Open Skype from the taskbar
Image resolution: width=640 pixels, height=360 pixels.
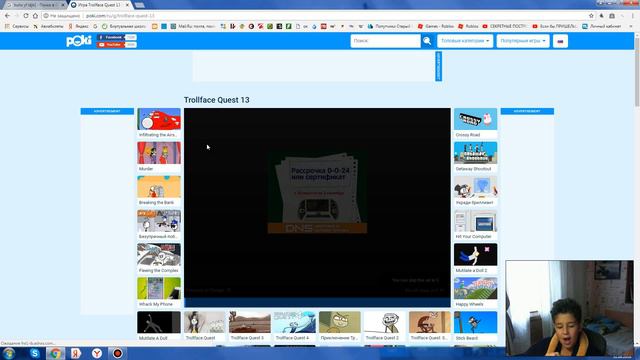(35, 353)
